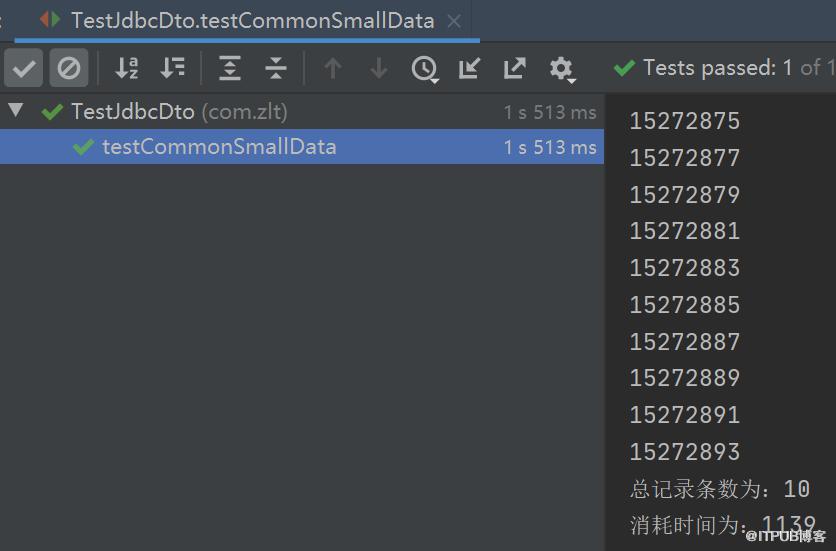Toggle the Show Passed tests checkmark button
This screenshot has height=551, width=836.
point(23,68)
